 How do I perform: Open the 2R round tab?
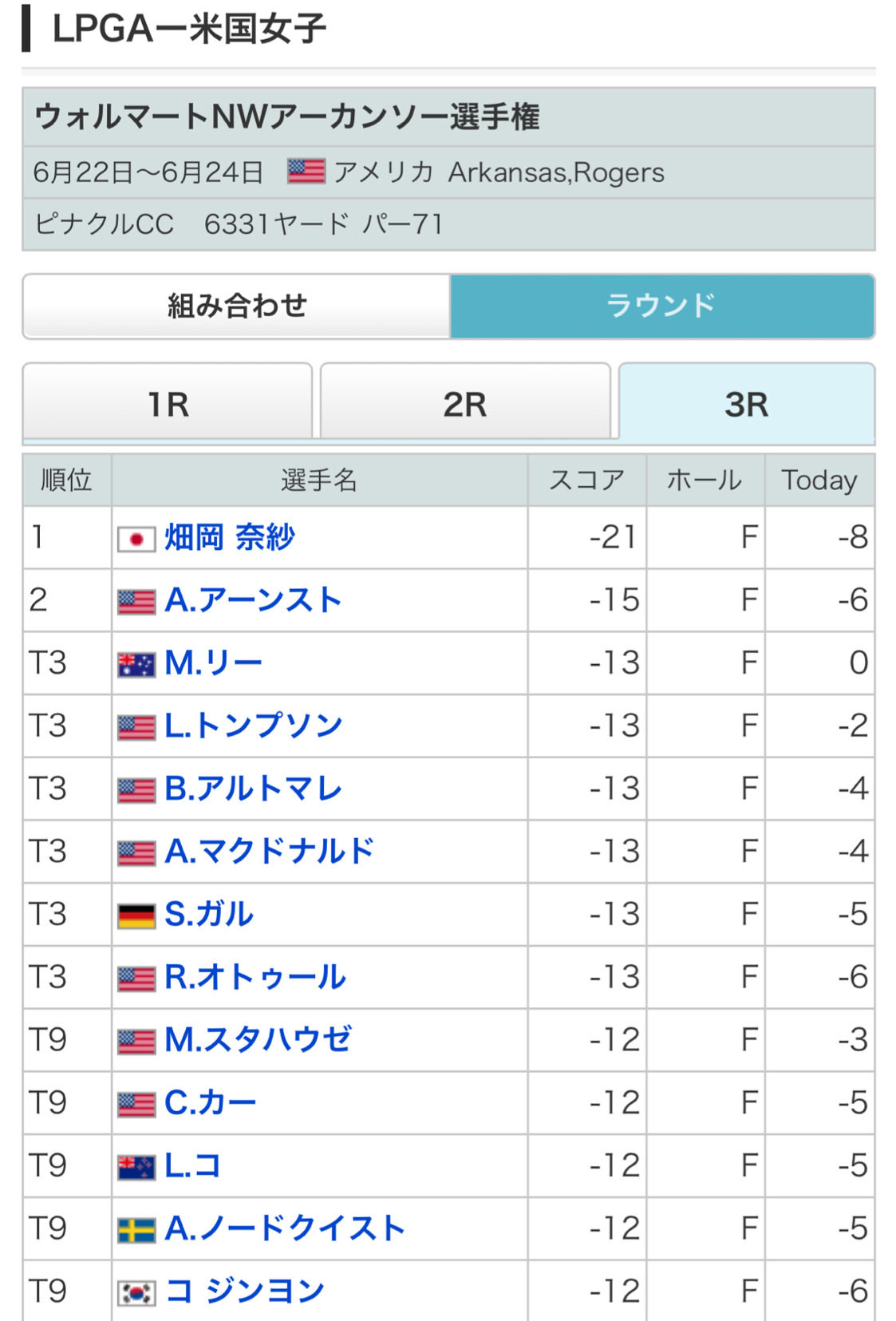tap(465, 402)
